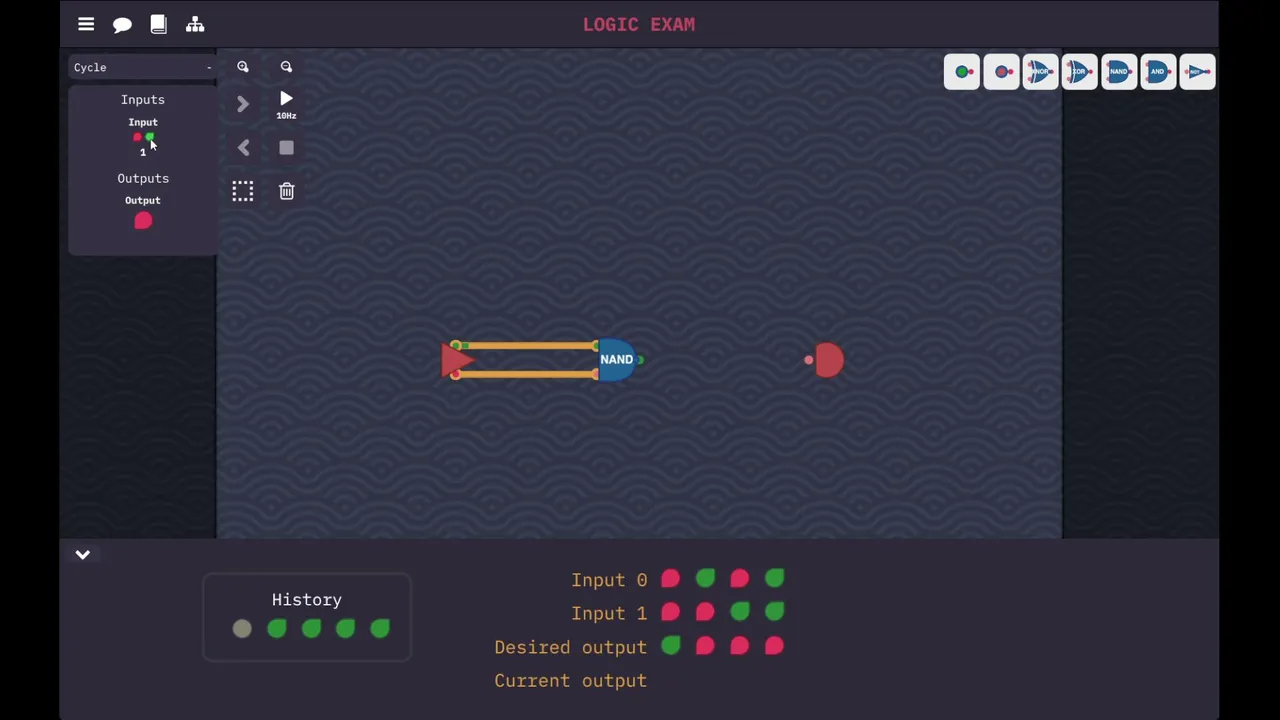Pick the green on-constant component

pyautogui.click(x=962, y=71)
